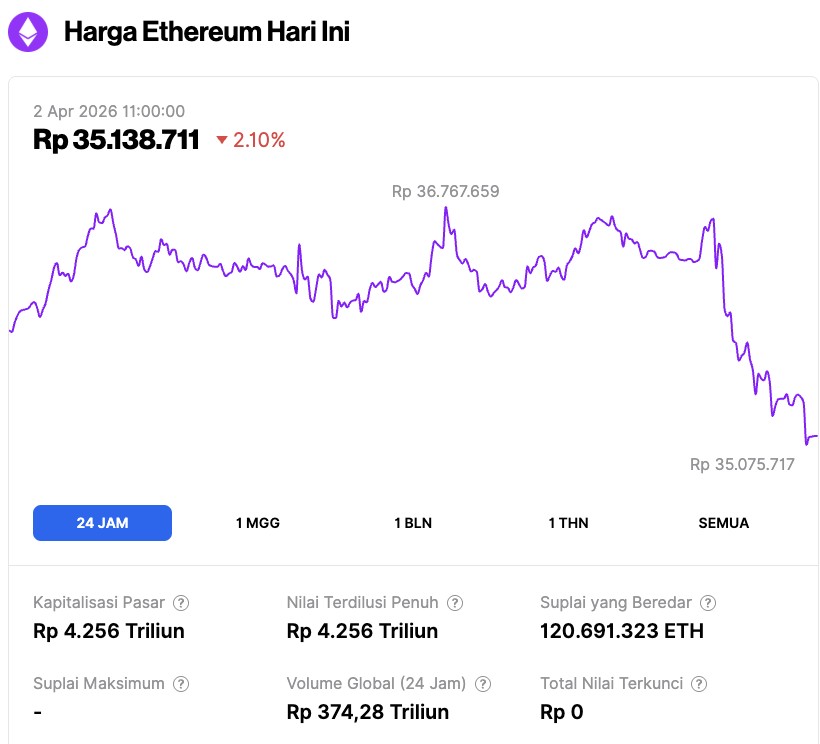
Task: Click the current price Rp 35.138.711
Action: [117, 140]
